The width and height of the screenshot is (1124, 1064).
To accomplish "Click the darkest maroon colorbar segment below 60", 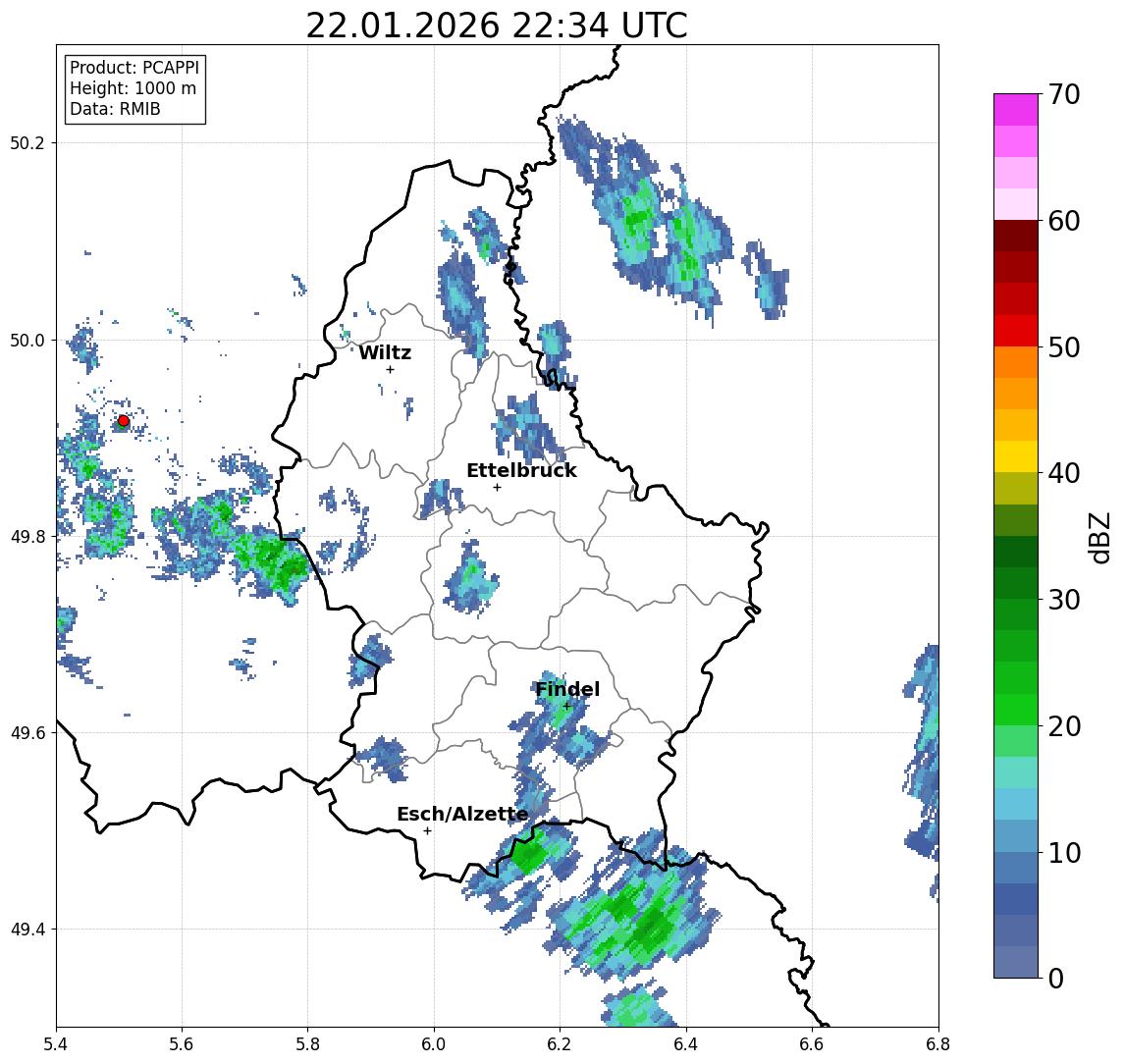I will [x=1016, y=236].
